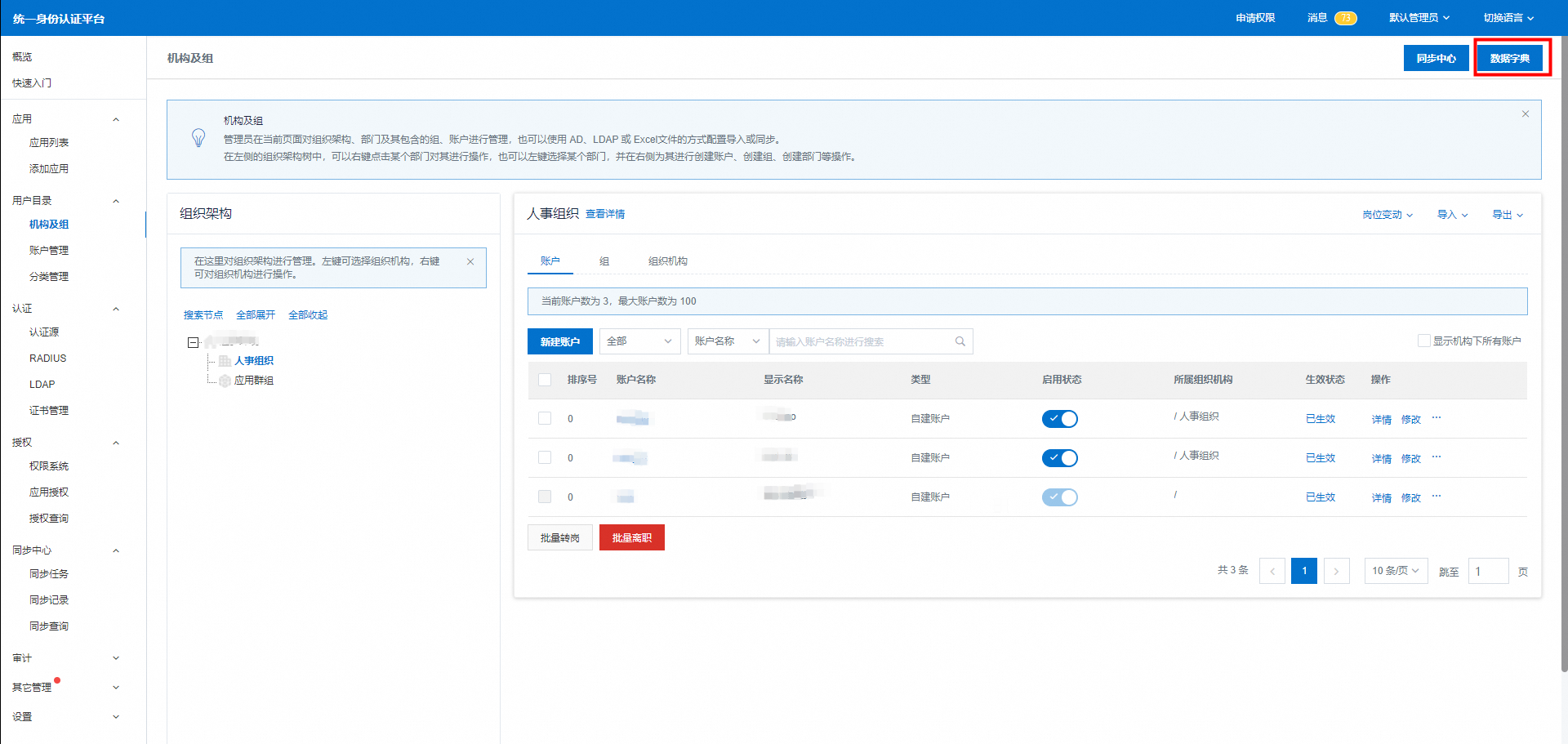Screen dimensions: 1568x744
Task: Open the 全部 filter dropdown
Action: pos(639,341)
